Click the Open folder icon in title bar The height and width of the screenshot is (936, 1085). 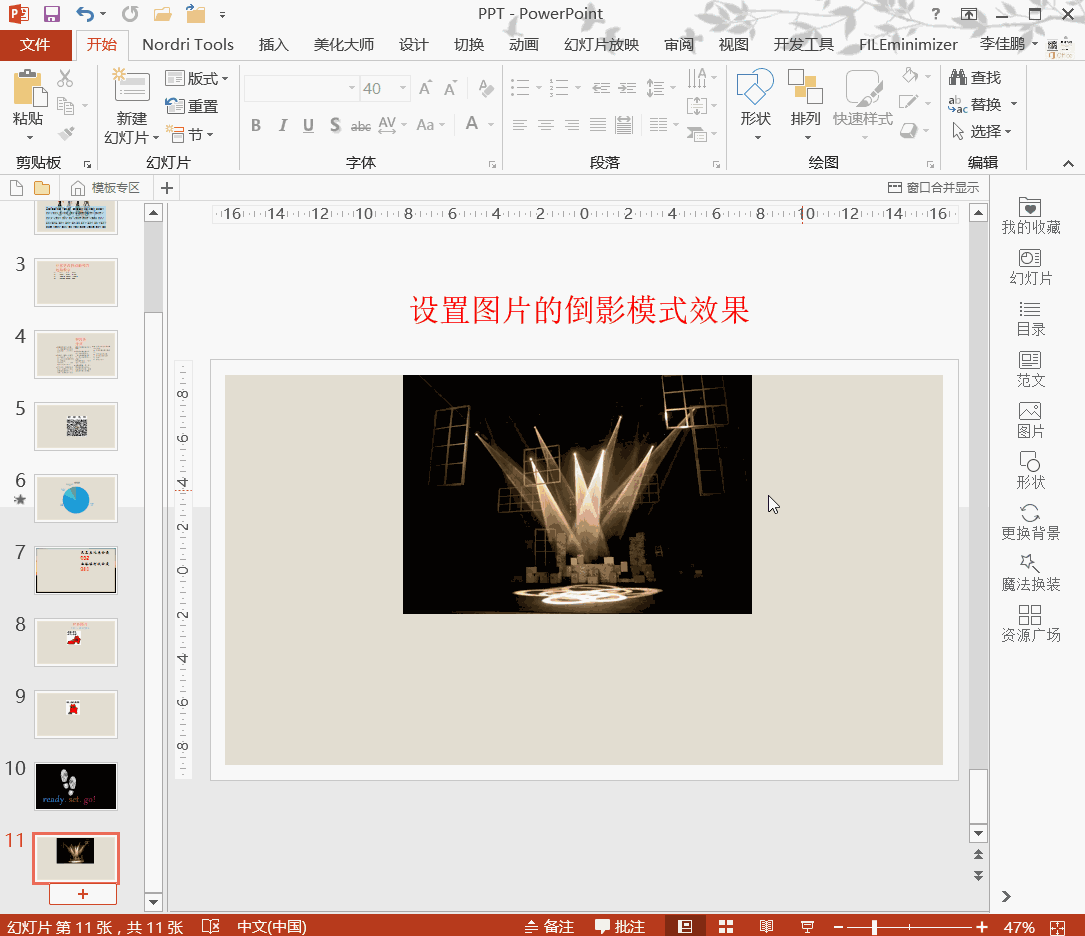point(163,14)
